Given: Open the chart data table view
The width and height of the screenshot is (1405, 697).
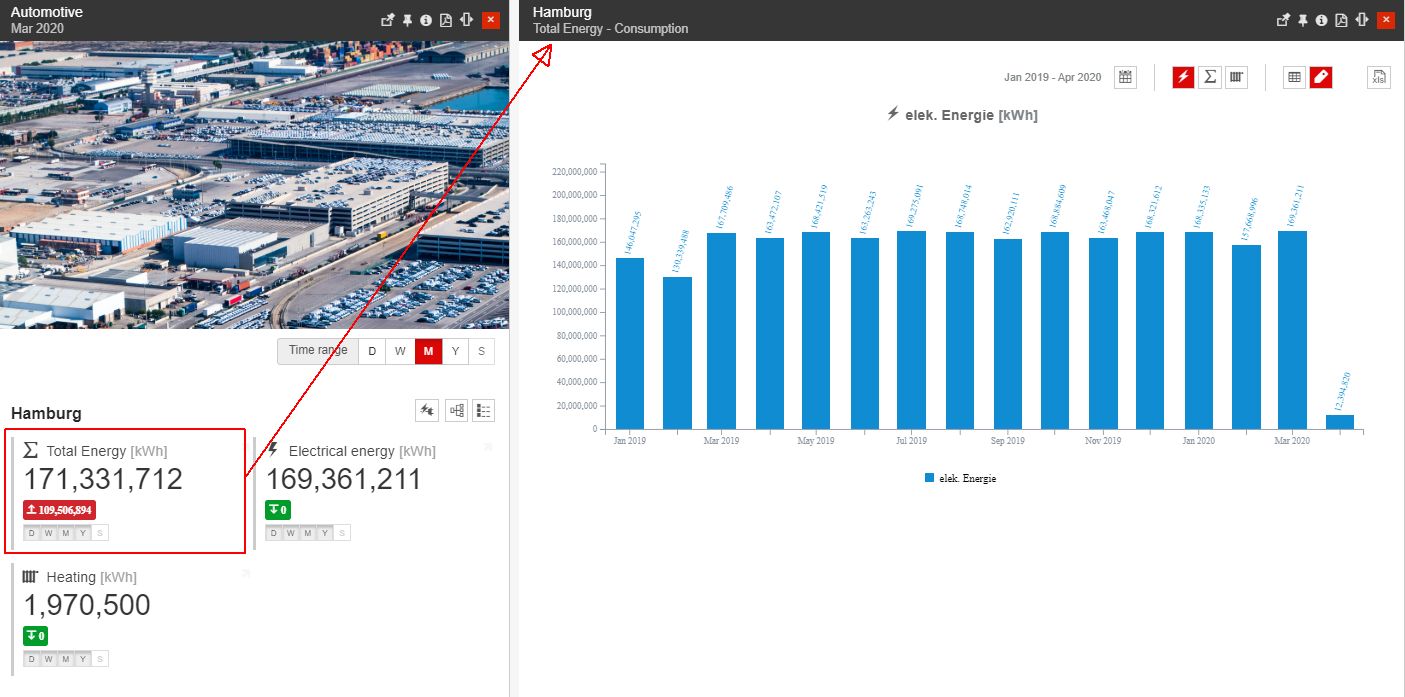Looking at the screenshot, I should point(1295,77).
